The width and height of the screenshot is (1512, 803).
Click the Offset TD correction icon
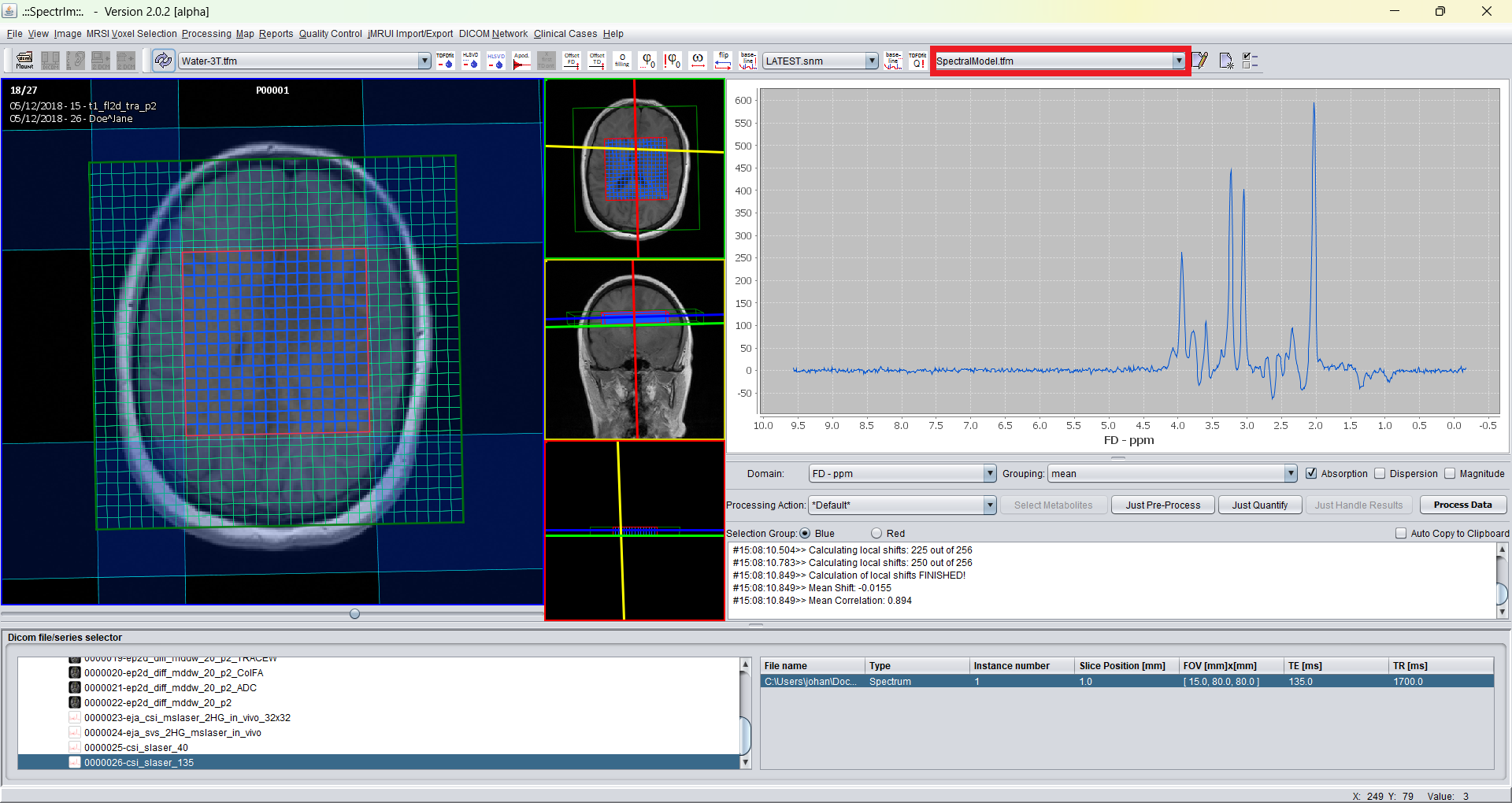click(597, 61)
